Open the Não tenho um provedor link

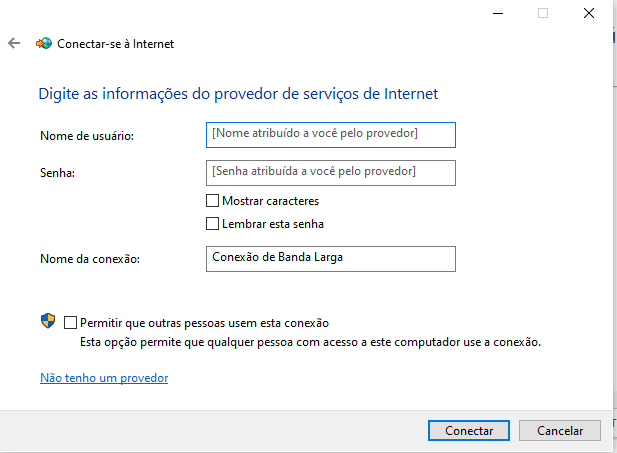coord(104,378)
